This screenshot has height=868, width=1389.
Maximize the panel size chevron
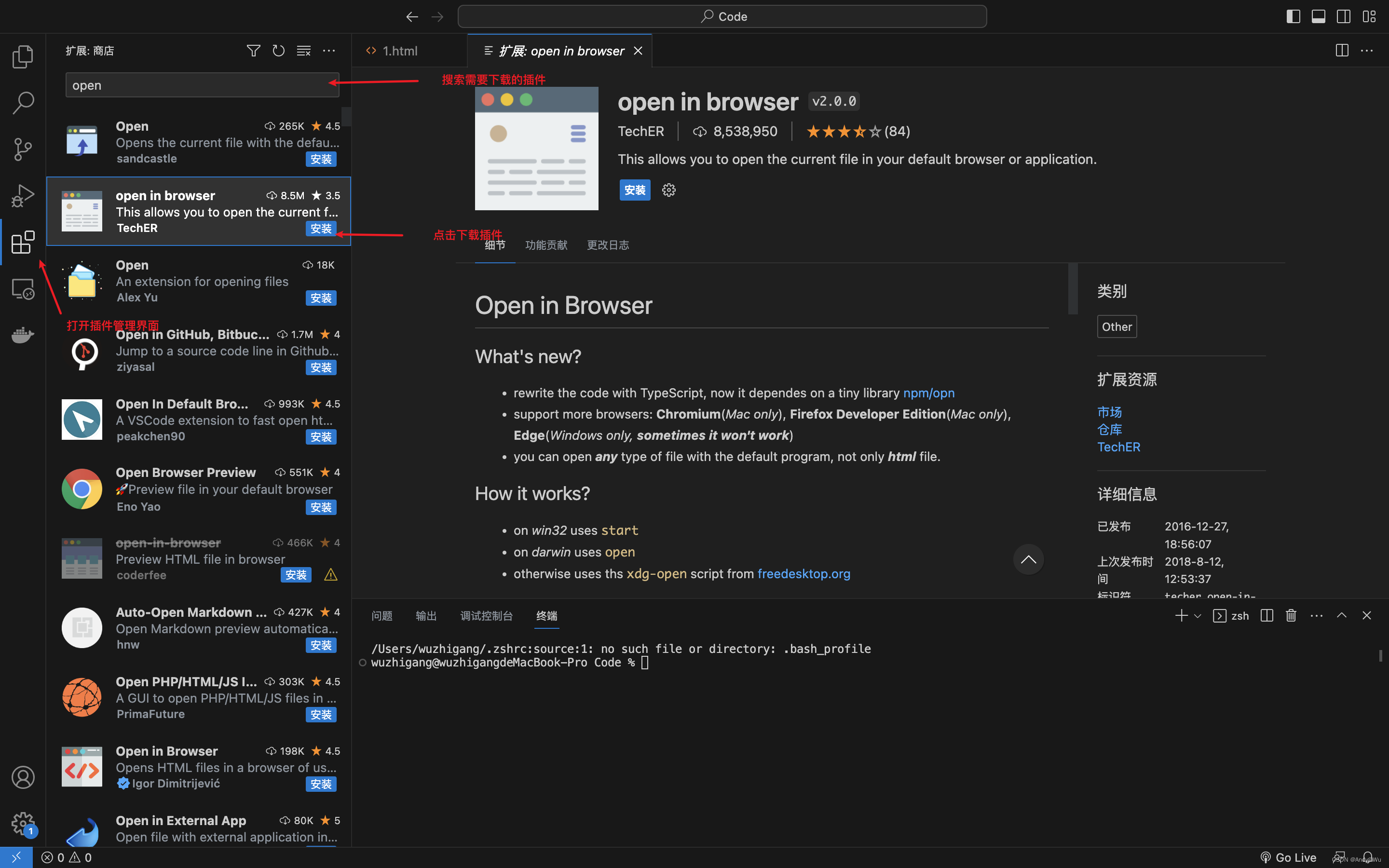[x=1341, y=615]
